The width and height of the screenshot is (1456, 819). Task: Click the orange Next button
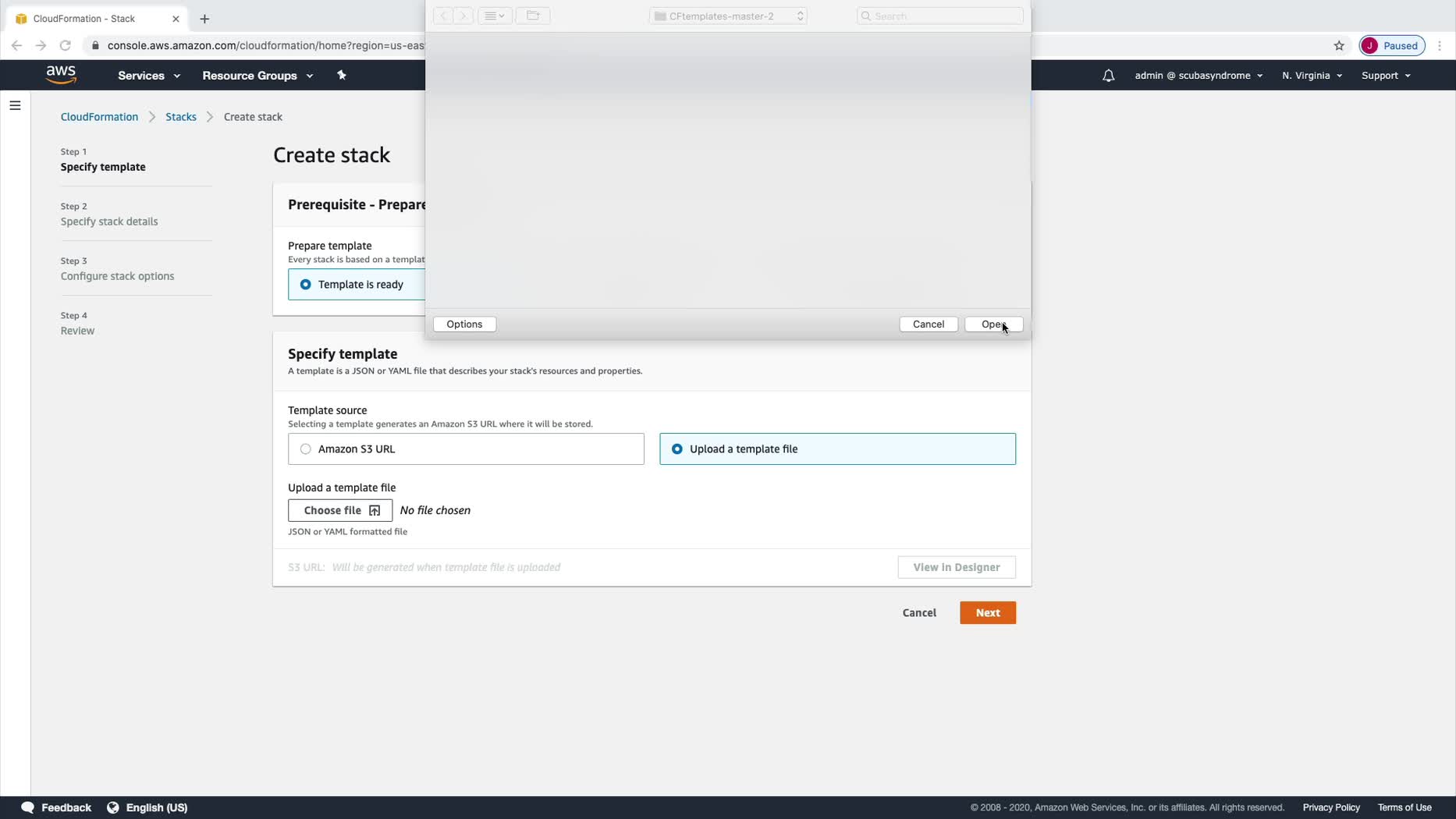click(988, 613)
